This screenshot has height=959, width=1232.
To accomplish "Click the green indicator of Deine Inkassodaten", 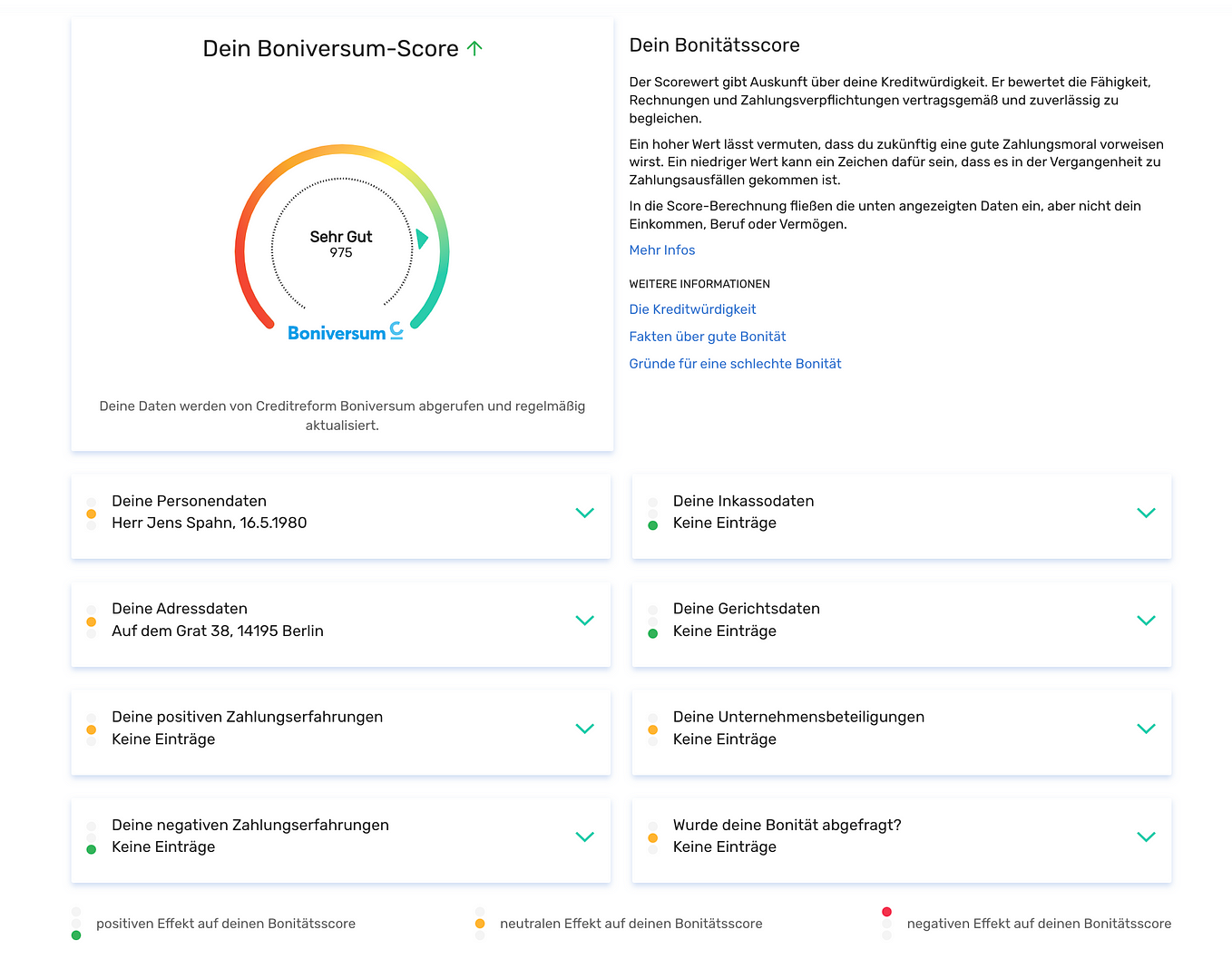I will [x=653, y=525].
